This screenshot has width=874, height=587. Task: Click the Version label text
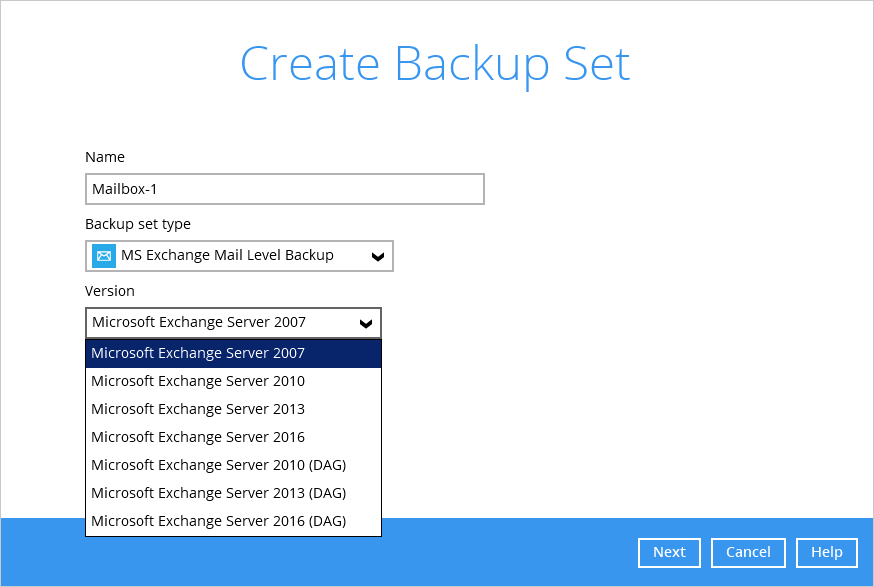point(110,291)
